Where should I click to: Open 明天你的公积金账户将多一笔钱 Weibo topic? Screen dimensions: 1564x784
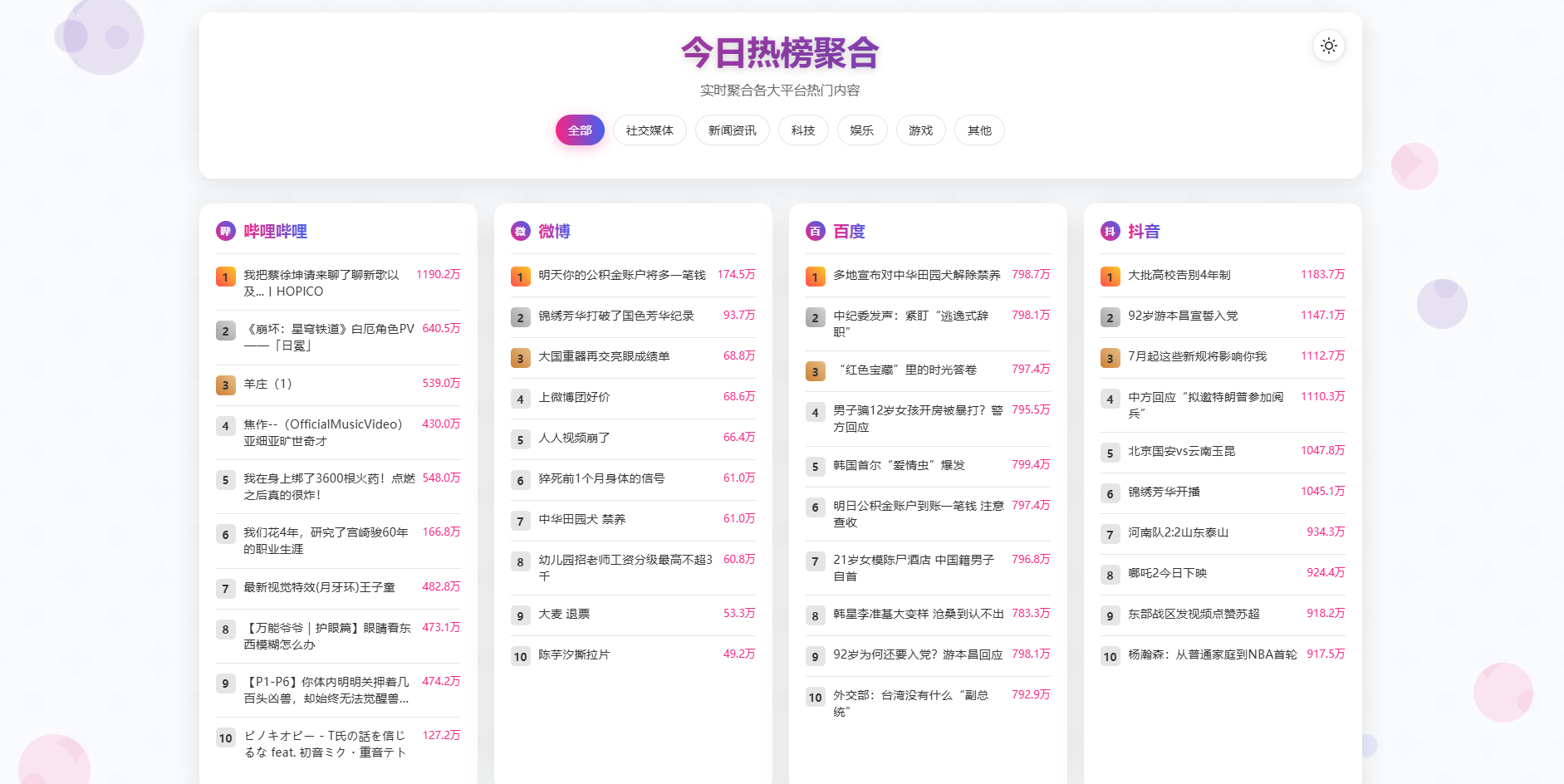point(622,275)
